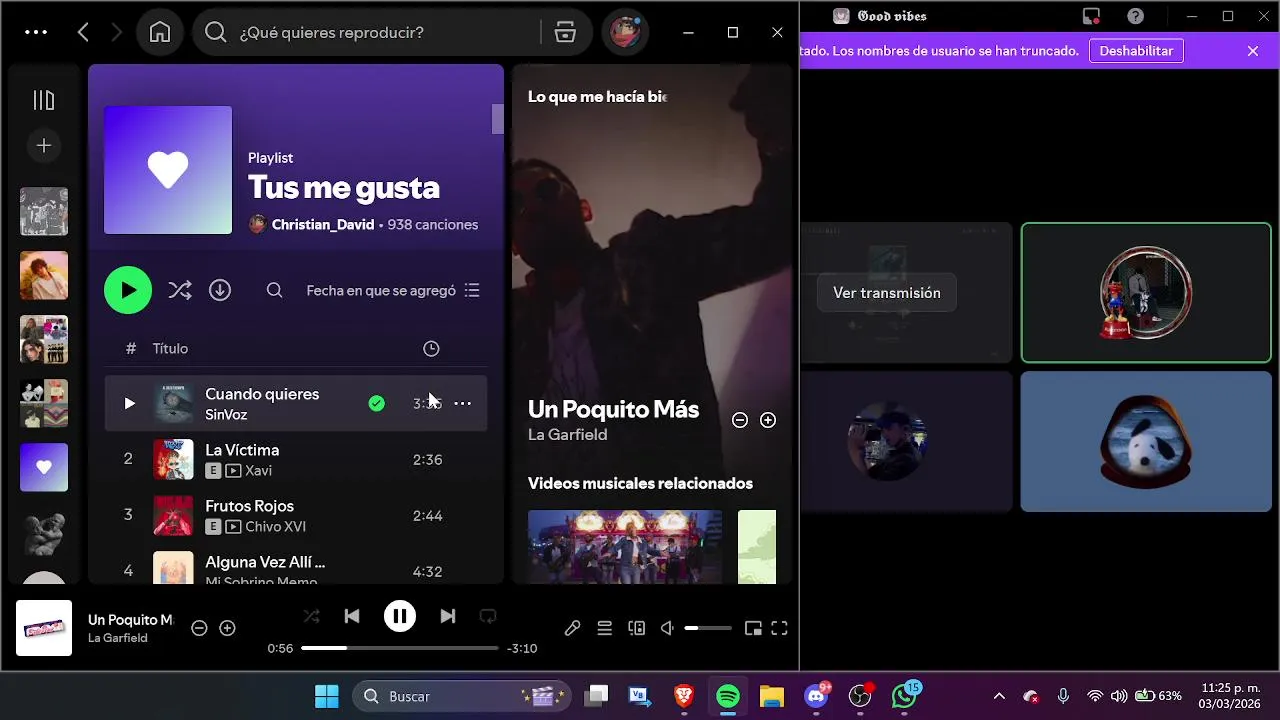
Task: Create a playlist with the sidebar plus icon
Action: [x=44, y=146]
